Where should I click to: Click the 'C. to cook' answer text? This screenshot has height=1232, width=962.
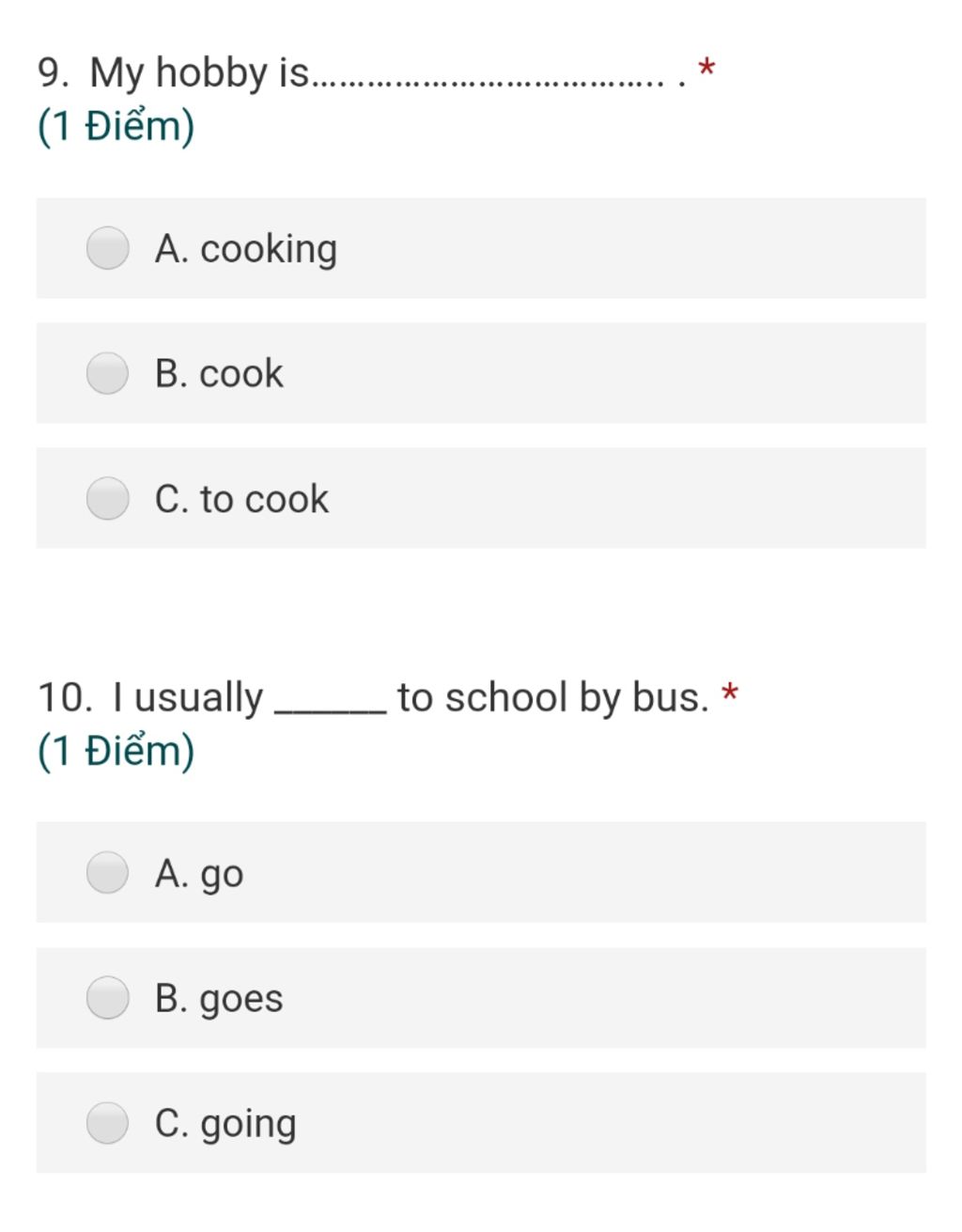tap(242, 499)
